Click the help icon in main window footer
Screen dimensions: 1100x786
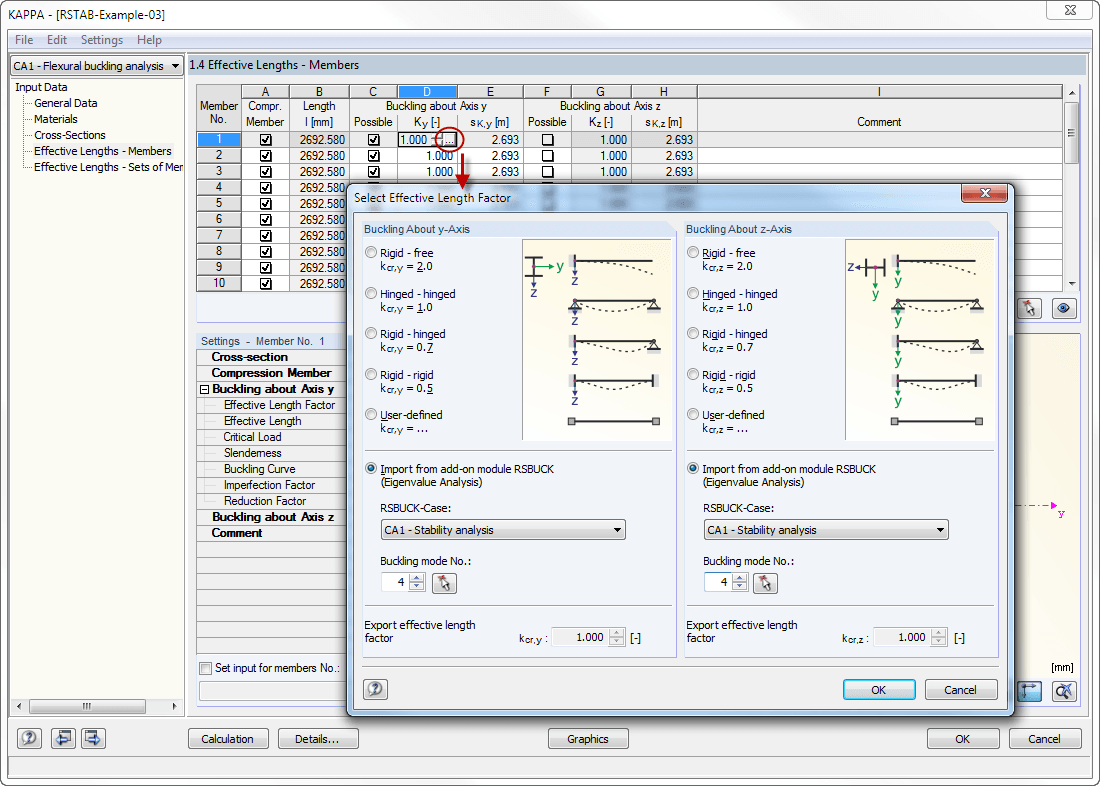[30, 739]
